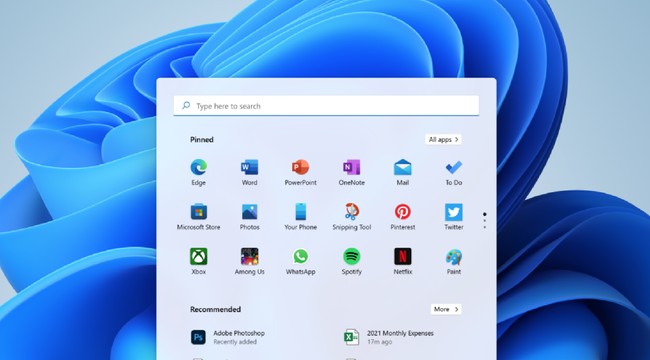Click the search magnifier icon
This screenshot has width=650, height=360.
point(186,105)
